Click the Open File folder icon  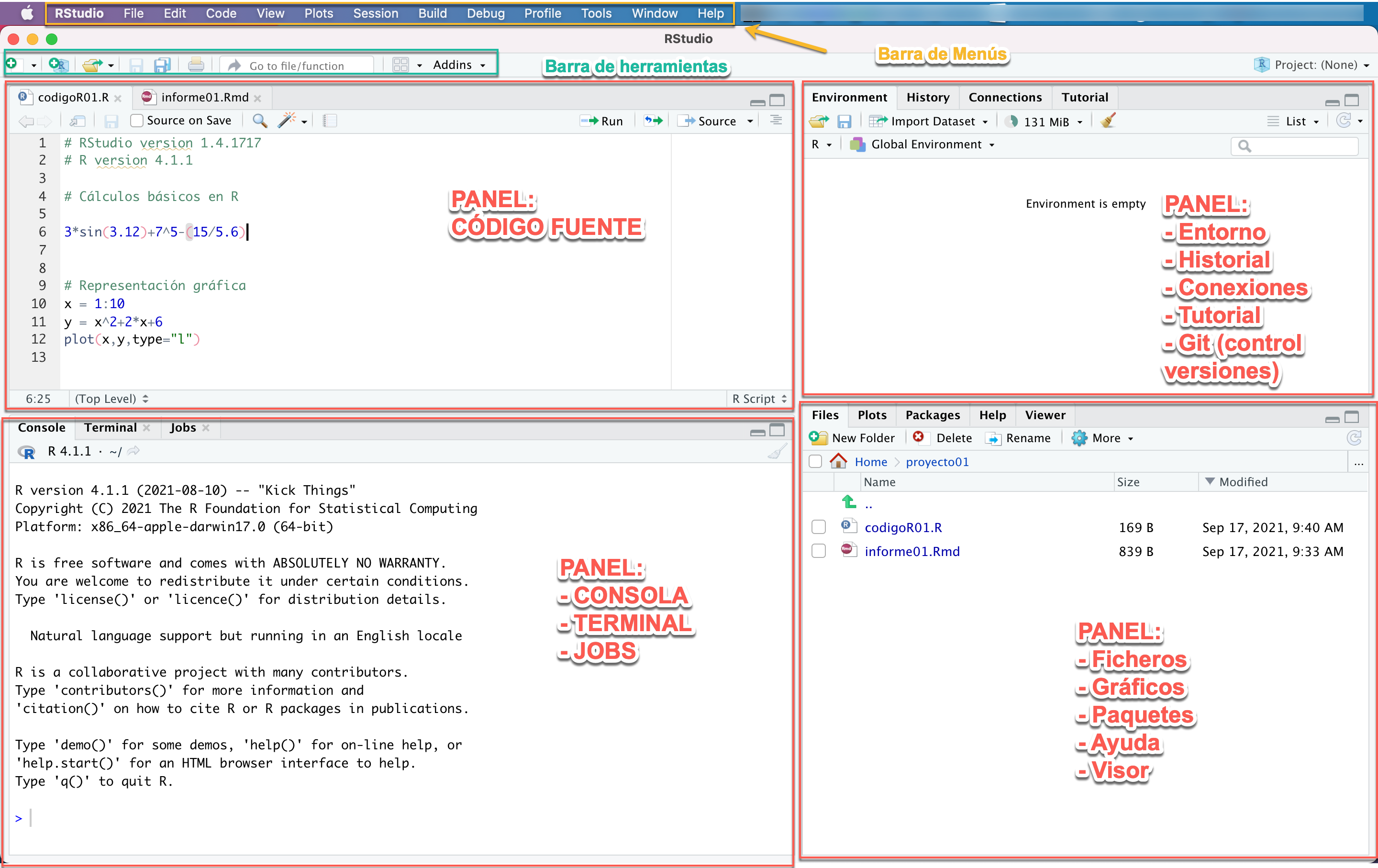91,65
